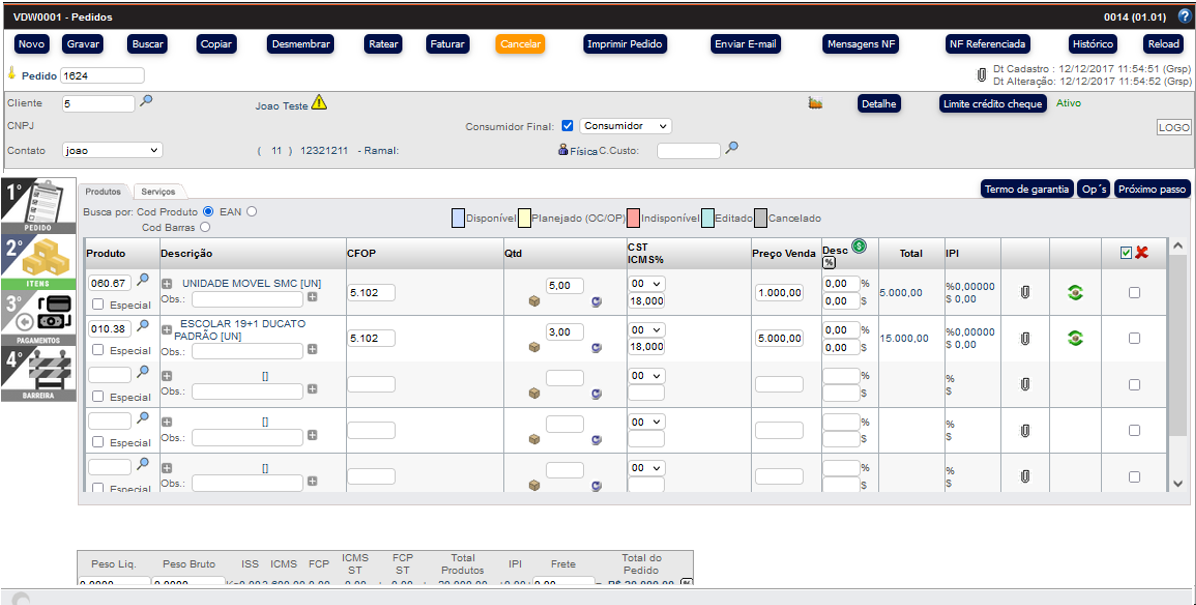Click the magnifier icon next to Cliente field
The image size is (1196, 605).
(x=146, y=101)
